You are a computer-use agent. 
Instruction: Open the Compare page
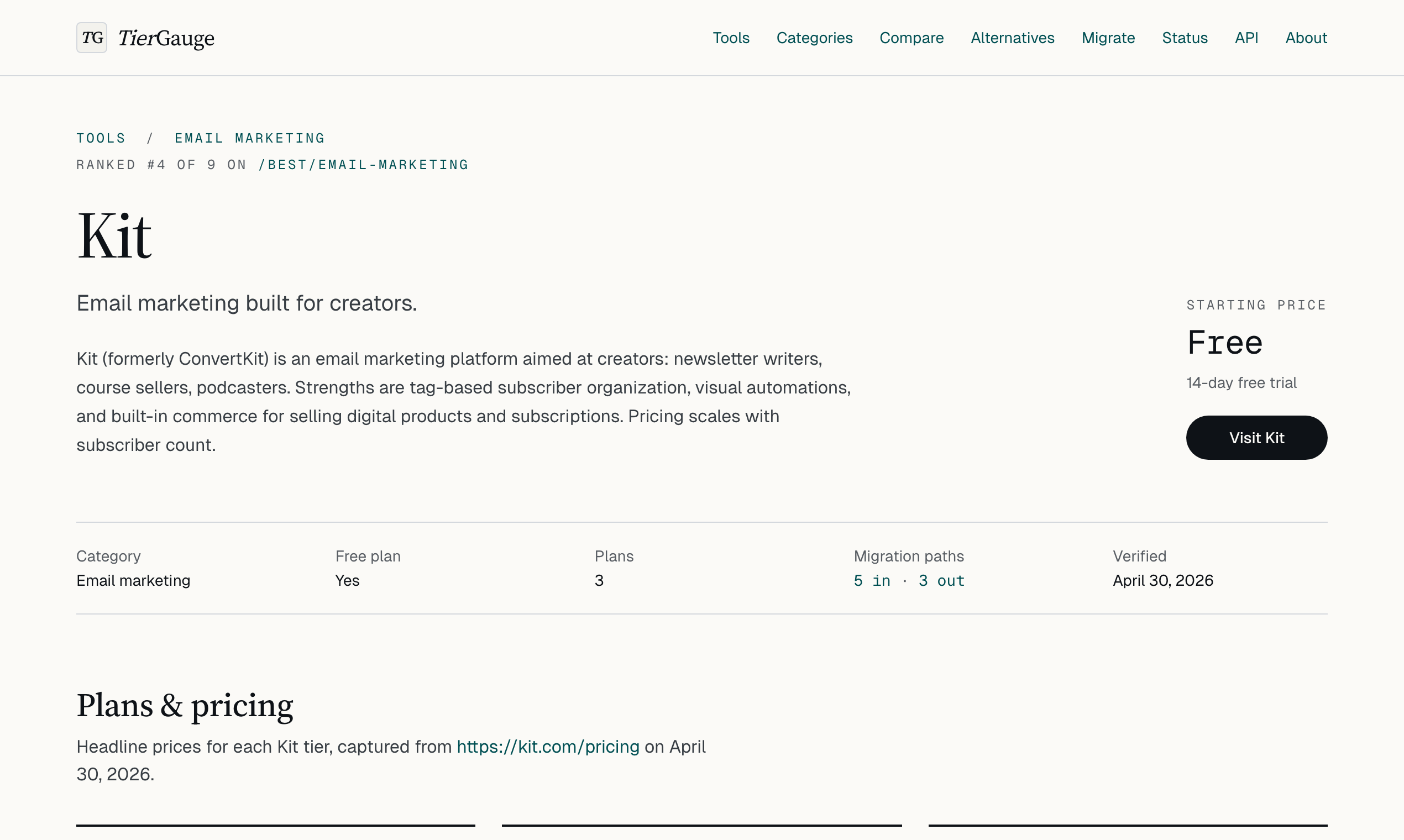911,38
